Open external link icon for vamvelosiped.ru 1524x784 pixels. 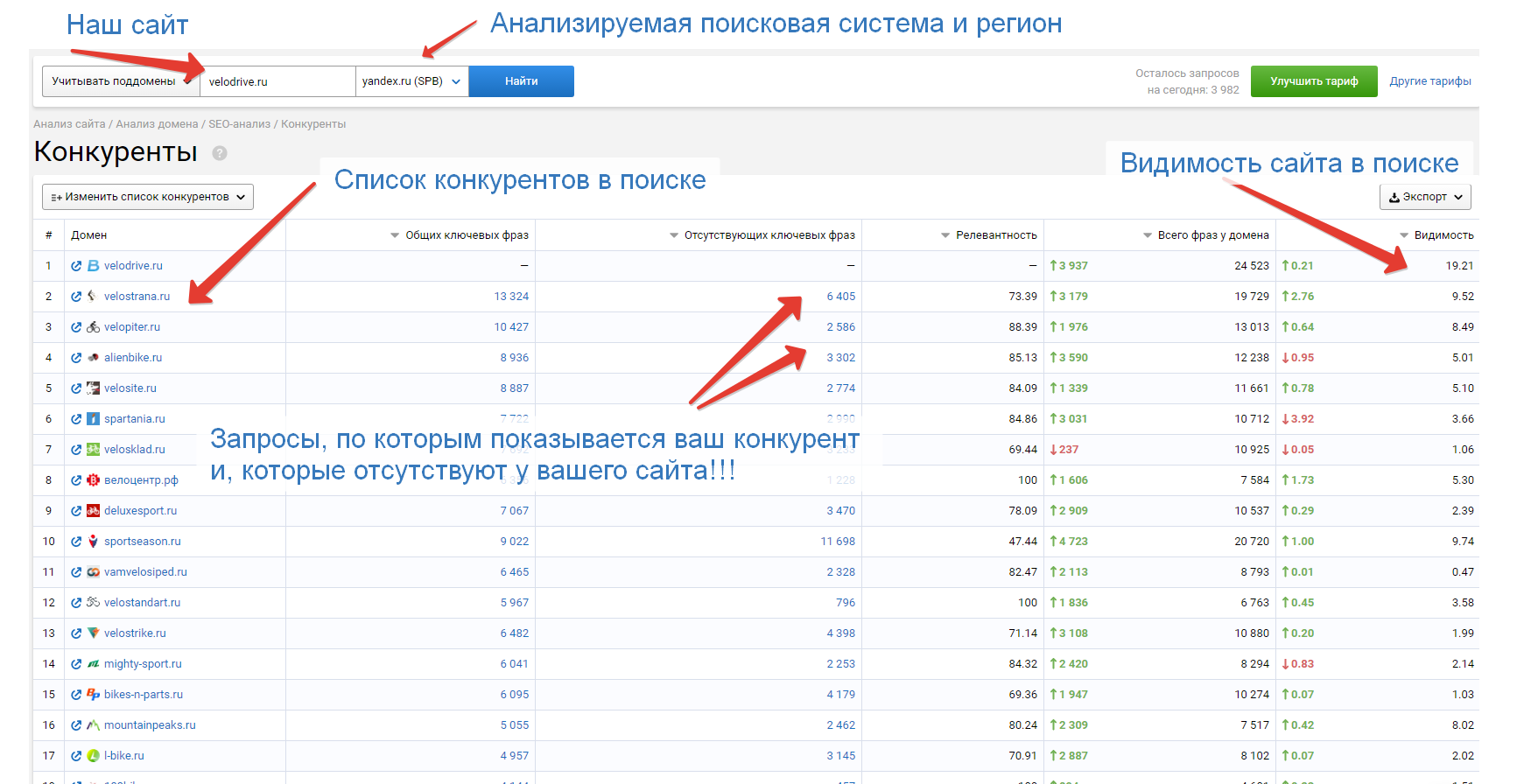point(76,572)
